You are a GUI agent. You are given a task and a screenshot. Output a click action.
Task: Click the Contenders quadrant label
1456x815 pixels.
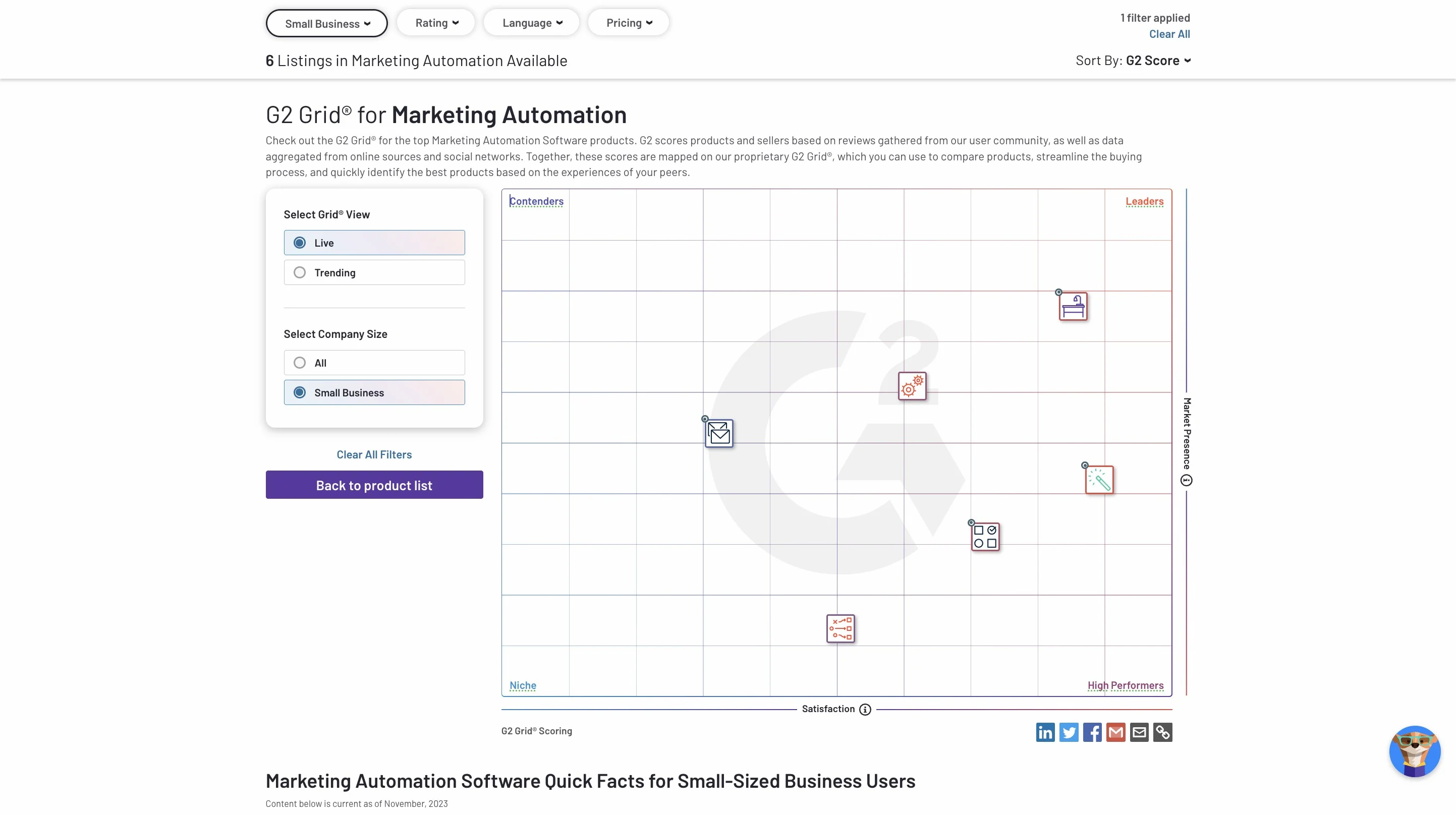tap(536, 201)
